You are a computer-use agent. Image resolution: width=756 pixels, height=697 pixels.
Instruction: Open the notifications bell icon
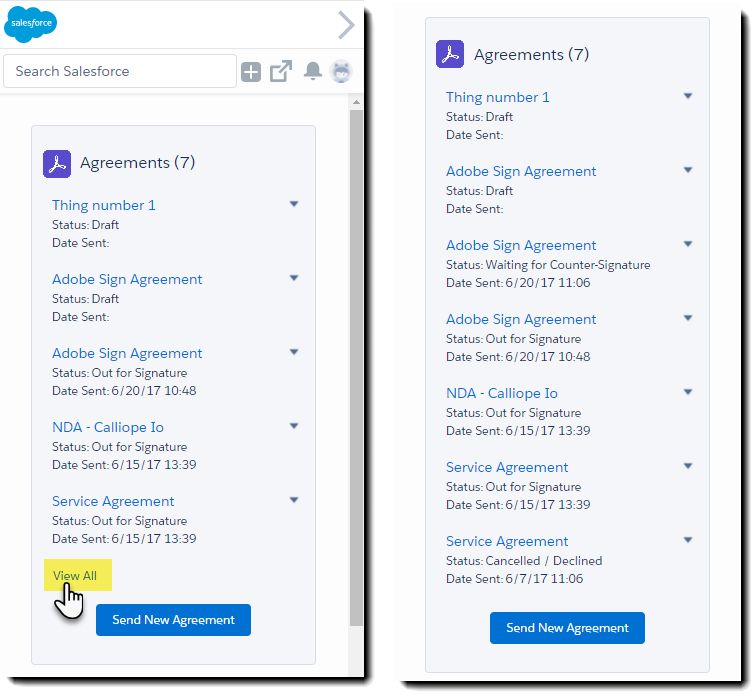313,71
